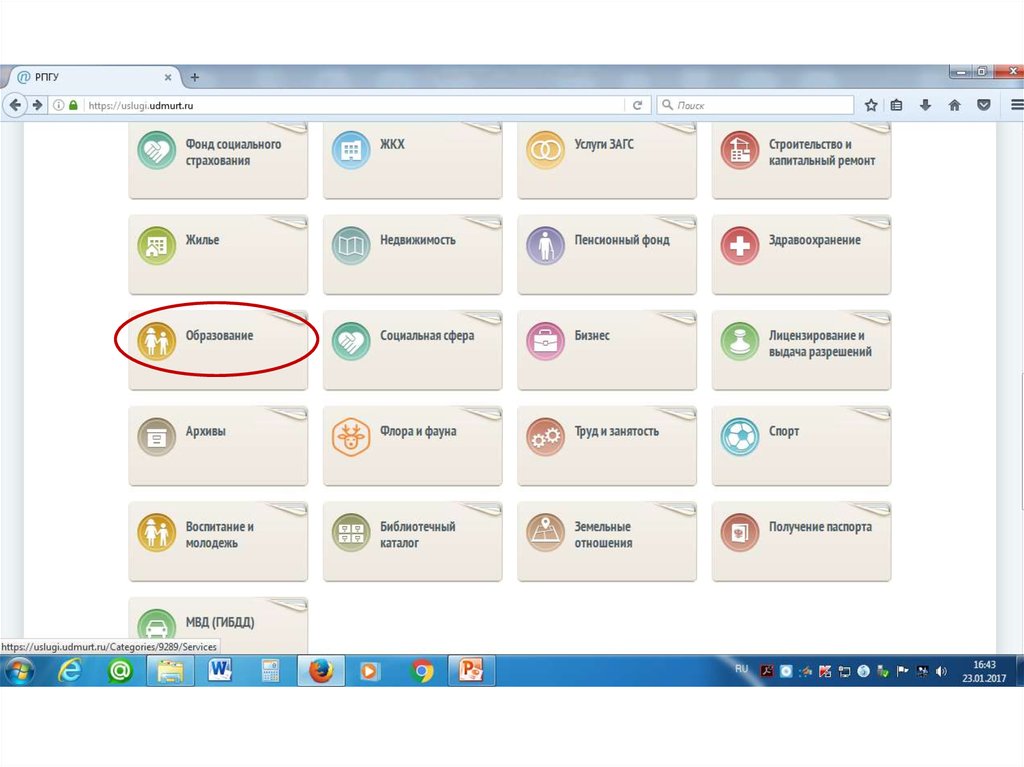1024x767 pixels.
Task: Select the Здравоохранение red cross icon
Action: pos(739,246)
